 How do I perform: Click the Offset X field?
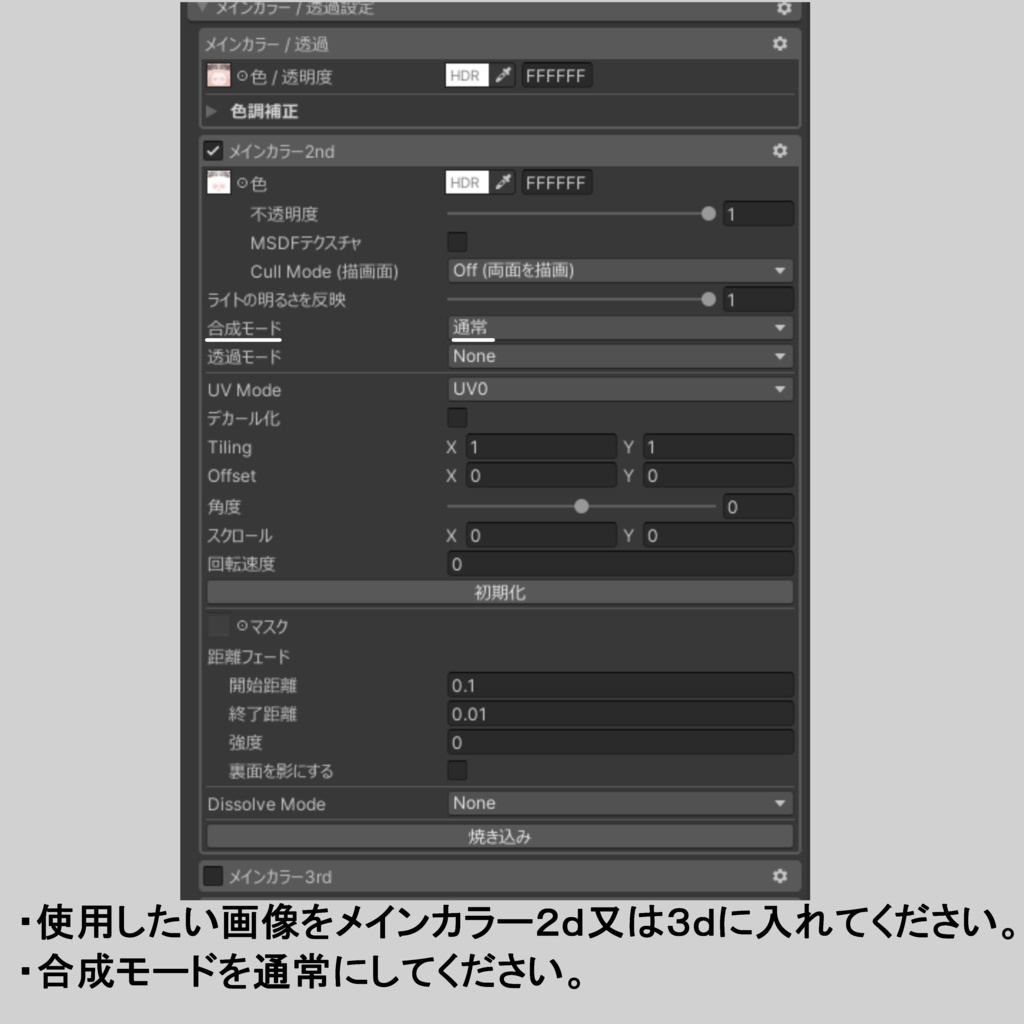[x=541, y=475]
